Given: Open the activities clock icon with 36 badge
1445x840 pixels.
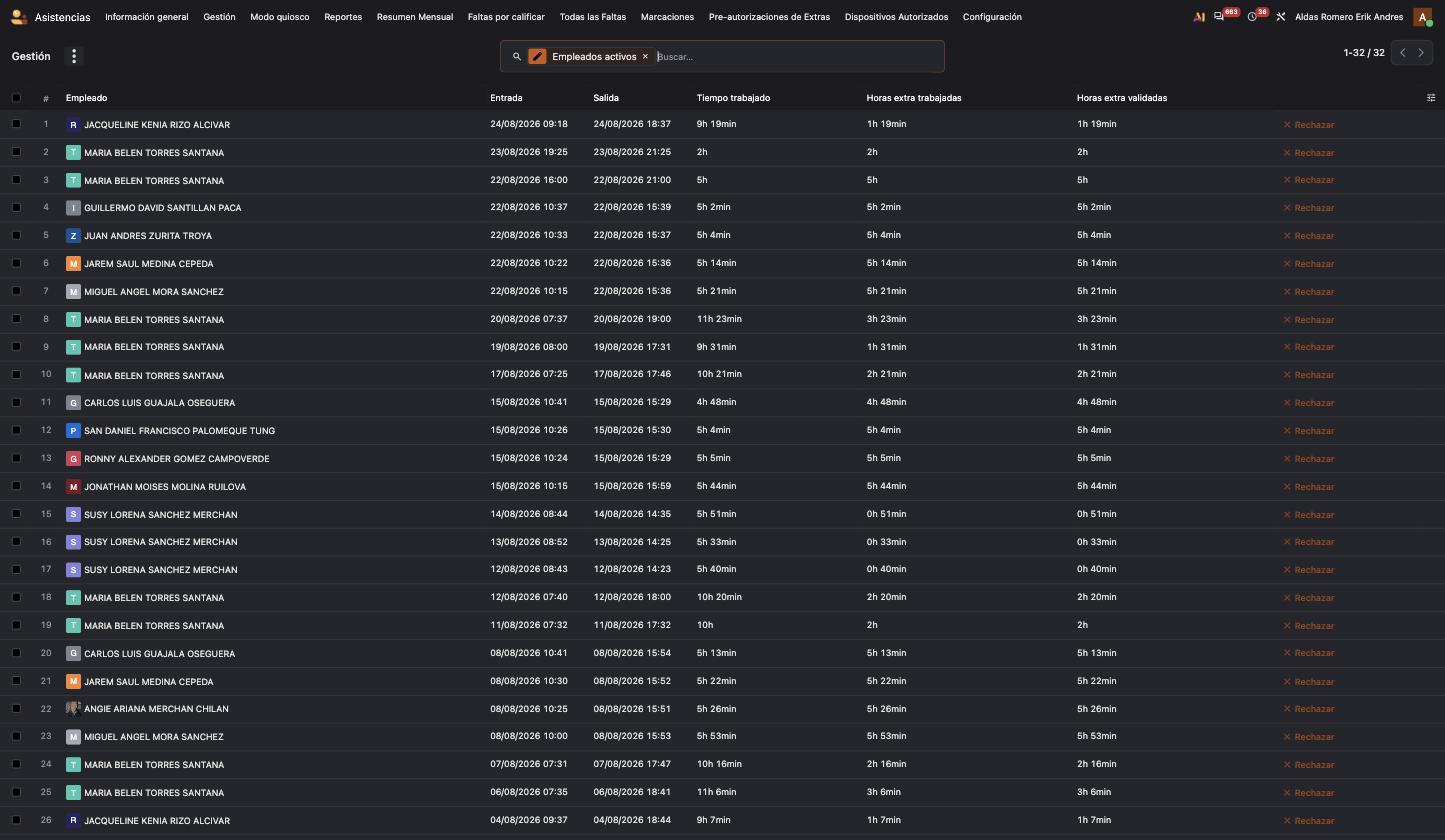Looking at the screenshot, I should [1252, 17].
